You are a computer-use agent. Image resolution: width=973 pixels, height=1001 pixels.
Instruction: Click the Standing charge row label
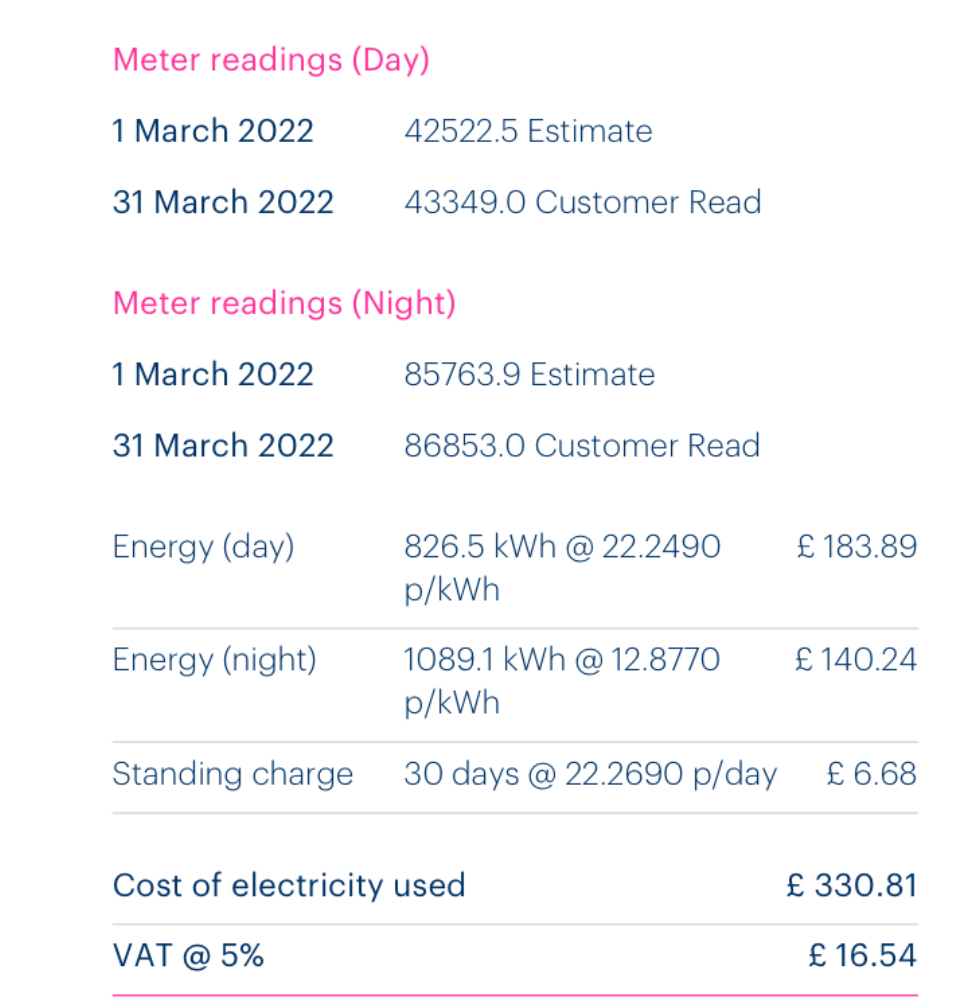232,774
